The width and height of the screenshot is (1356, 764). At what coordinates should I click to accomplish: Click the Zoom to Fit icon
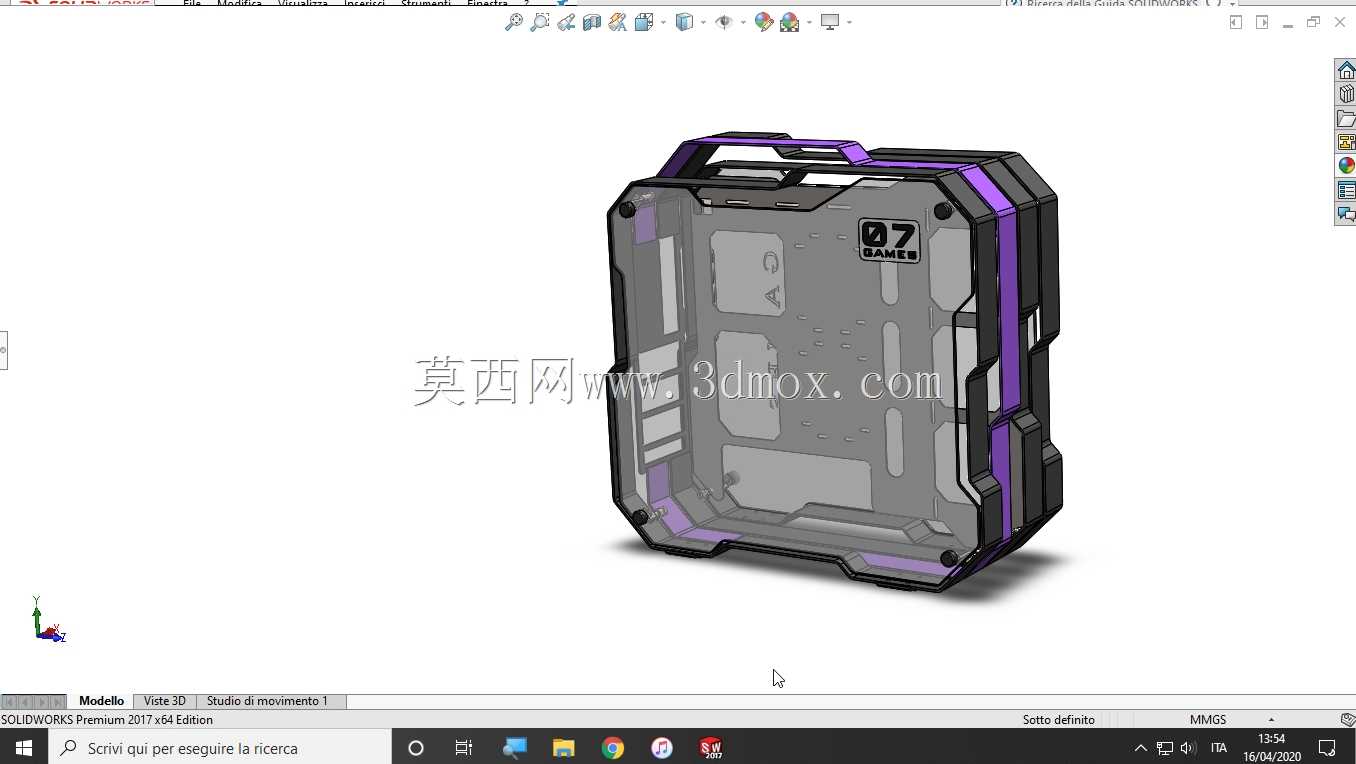click(514, 22)
